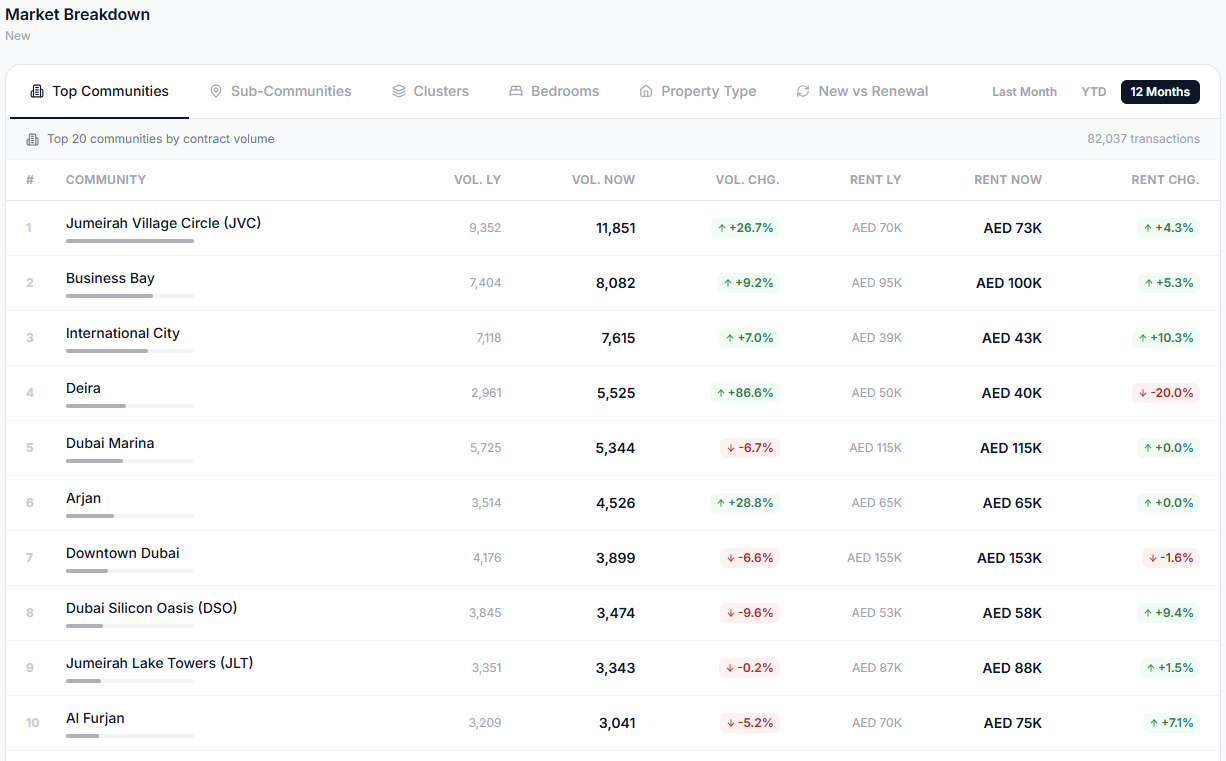1226x761 pixels.
Task: Click the volume progress bar under Business Bay
Action: (130, 296)
